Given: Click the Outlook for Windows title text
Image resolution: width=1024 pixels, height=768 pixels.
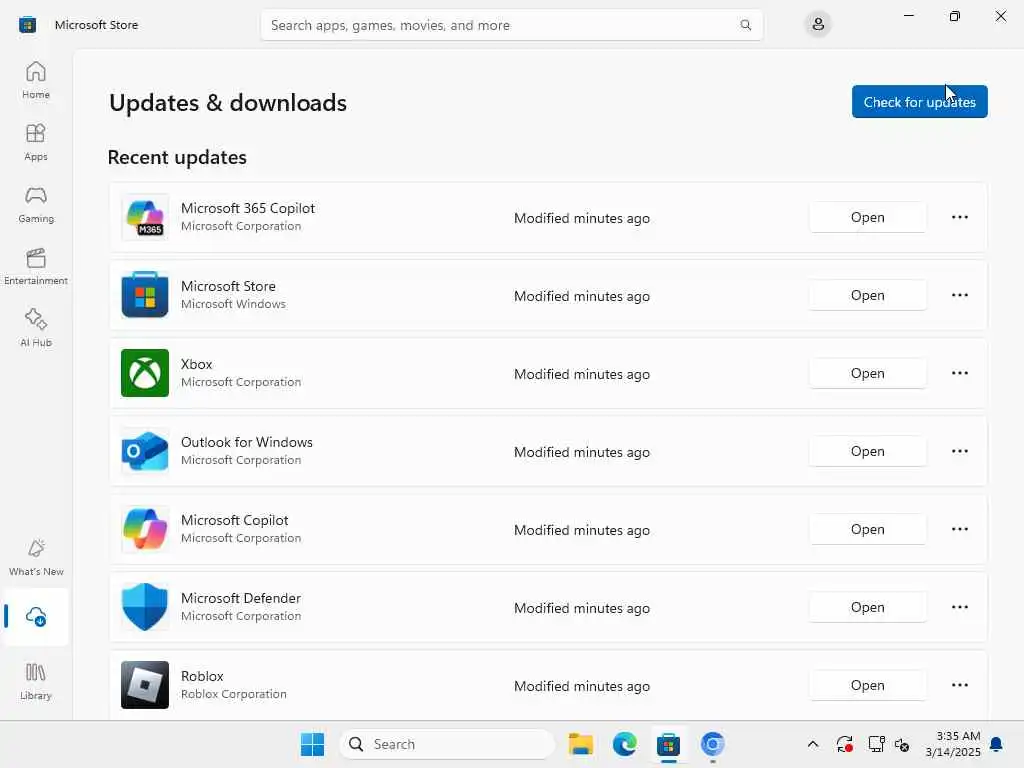Looking at the screenshot, I should [x=247, y=442].
